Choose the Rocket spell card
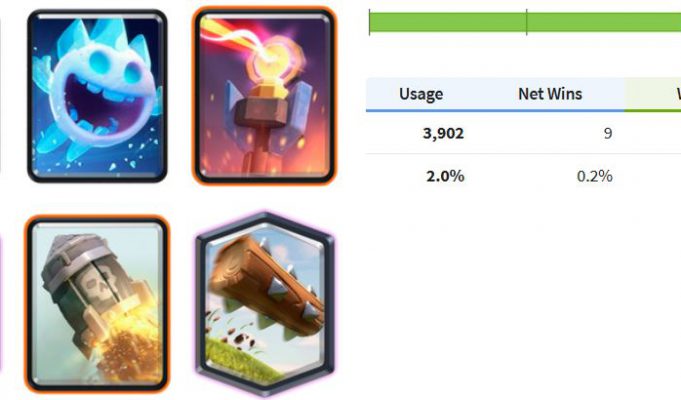This screenshot has width=681, height=400. tap(97, 304)
